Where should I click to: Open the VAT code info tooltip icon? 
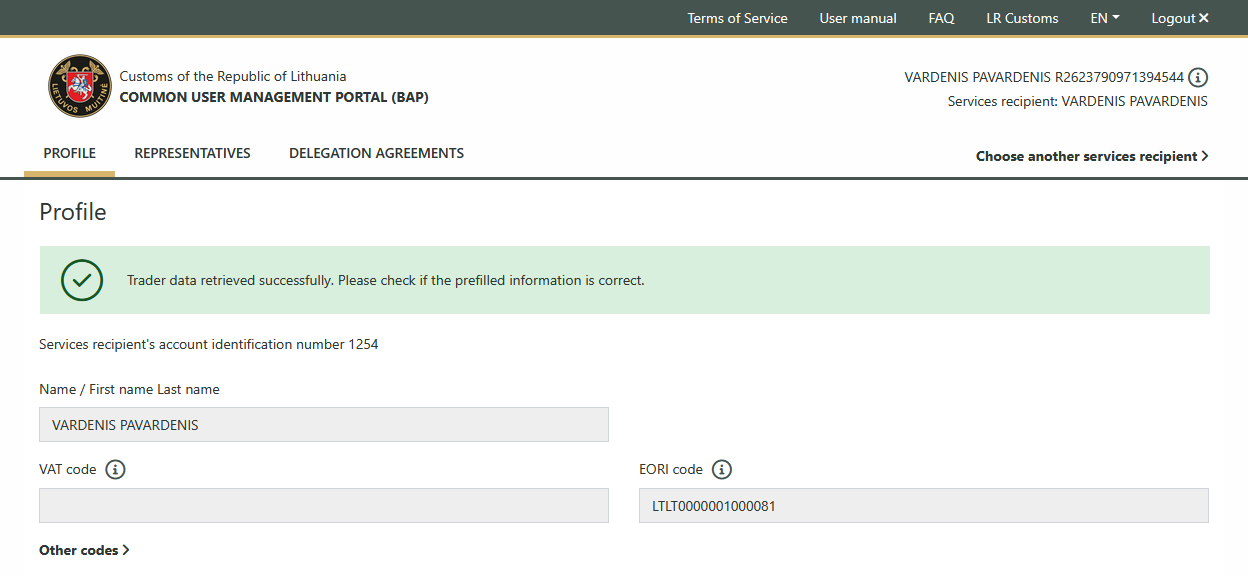[115, 469]
